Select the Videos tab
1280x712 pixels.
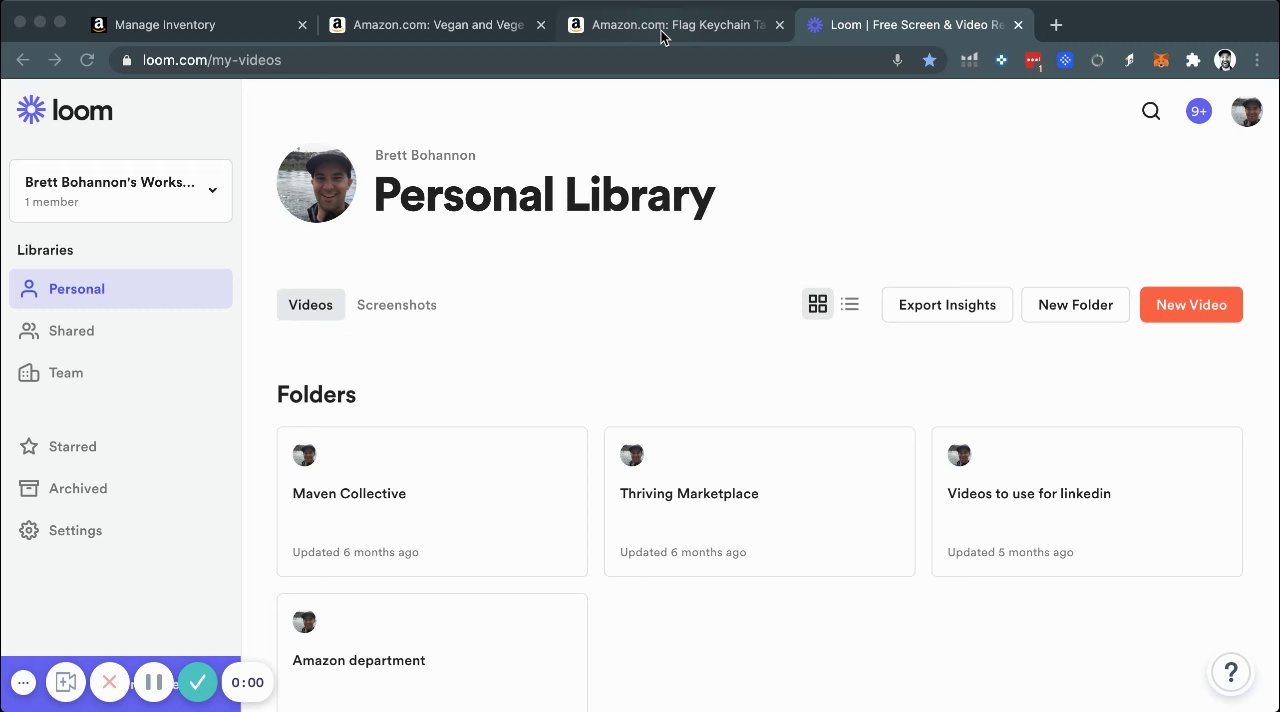[311, 305]
